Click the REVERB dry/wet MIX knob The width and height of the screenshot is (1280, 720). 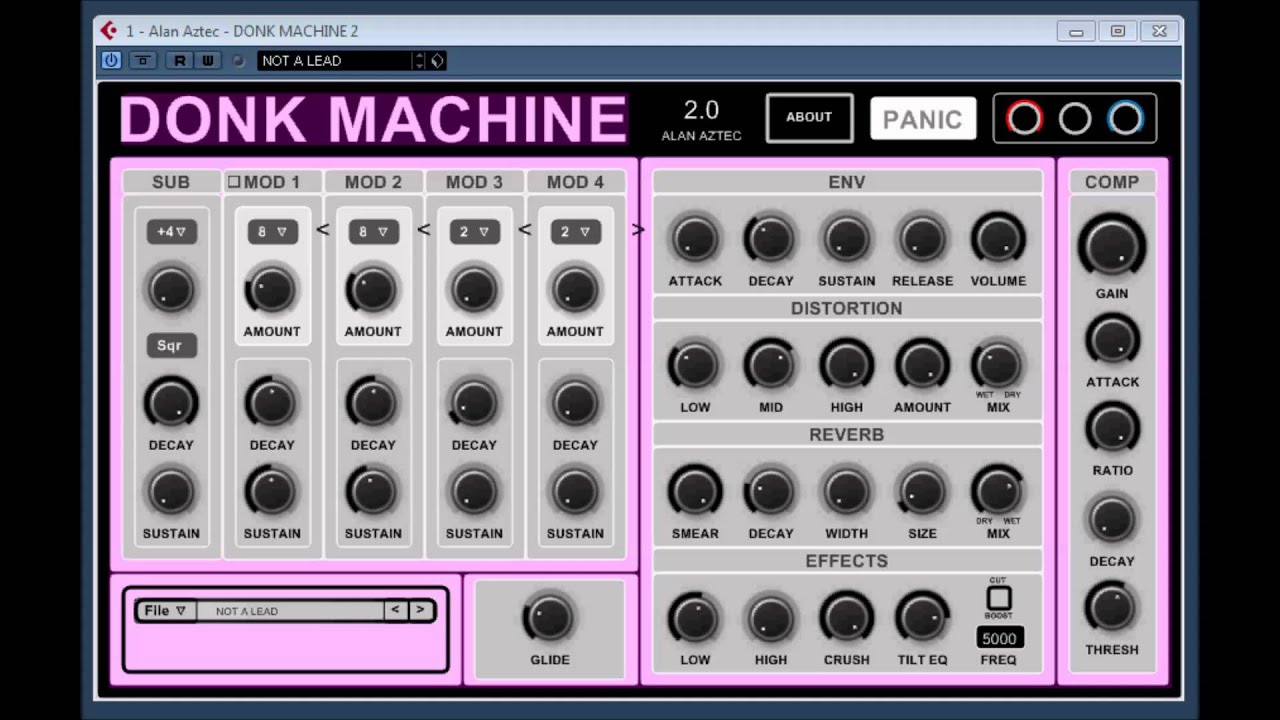point(998,492)
